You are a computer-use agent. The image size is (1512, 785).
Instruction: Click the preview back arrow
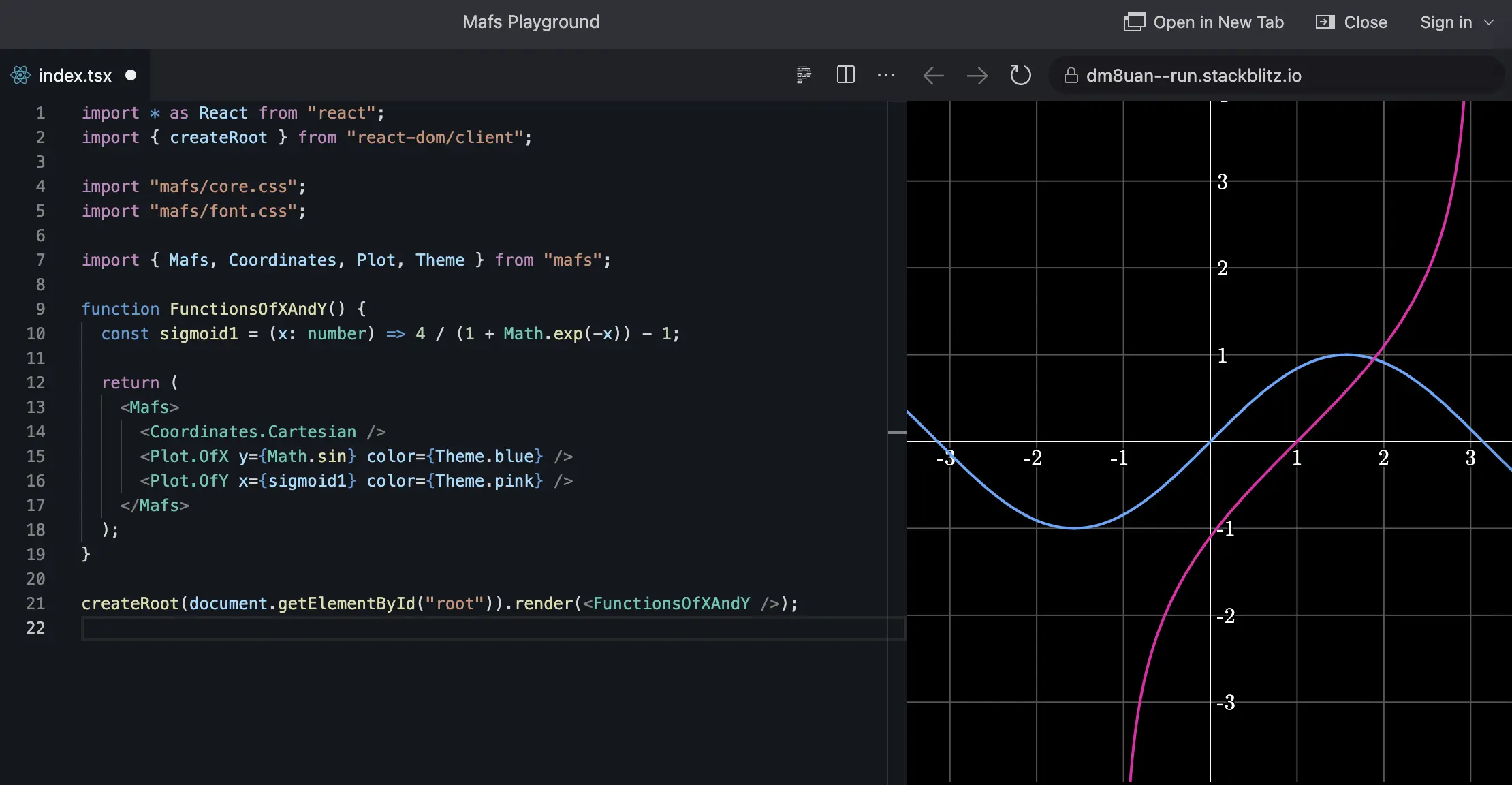tap(933, 76)
